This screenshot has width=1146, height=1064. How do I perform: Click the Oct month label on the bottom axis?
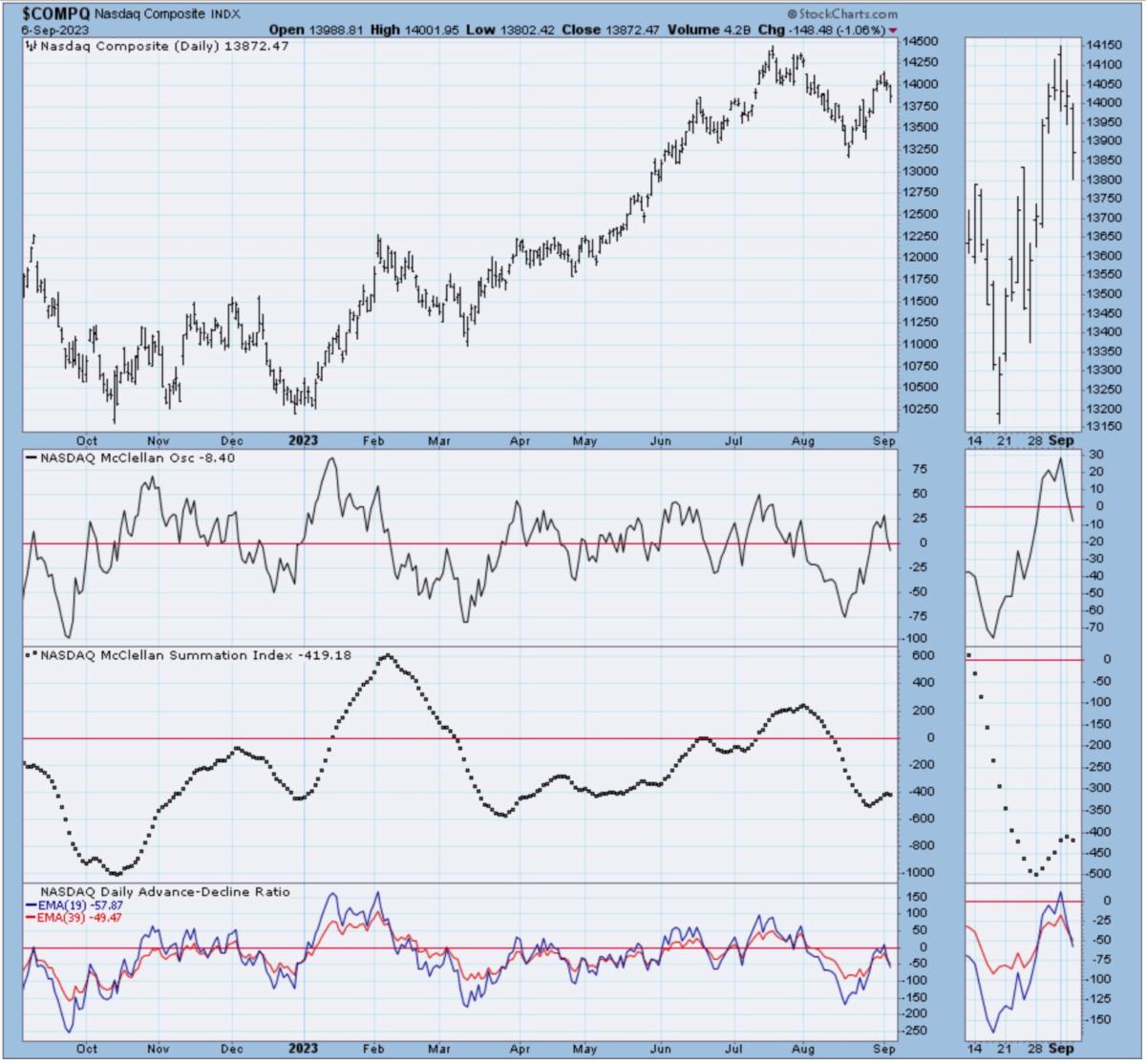pos(87,1048)
